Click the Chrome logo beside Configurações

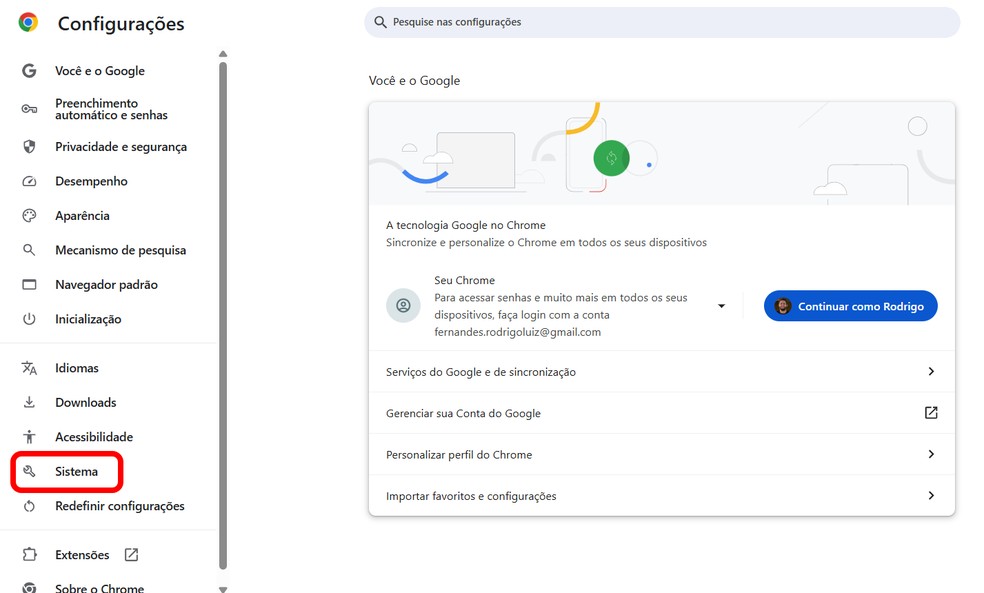(28, 23)
